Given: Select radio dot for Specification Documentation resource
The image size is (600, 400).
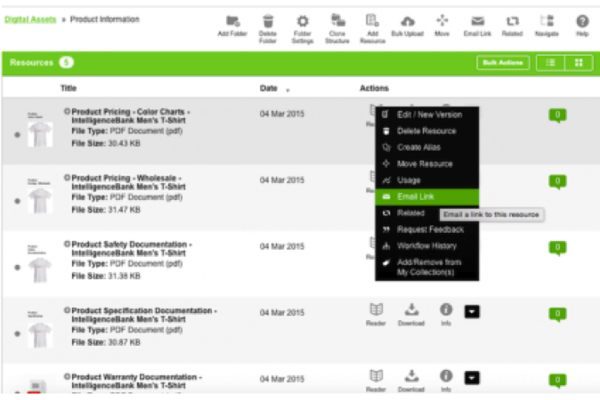Looking at the screenshot, I should point(17,334).
